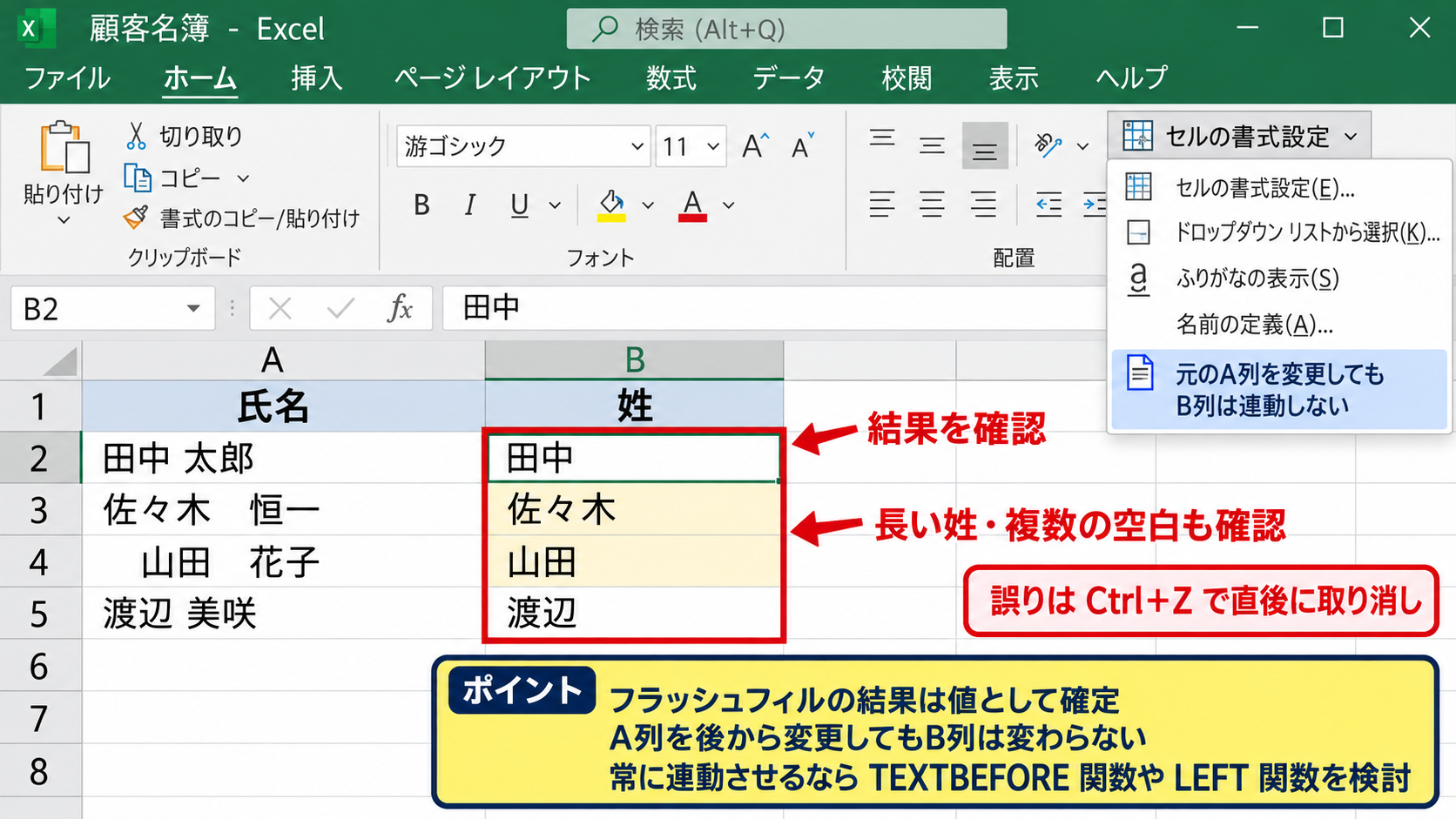Decrease font size with the smaller A icon

point(803,146)
